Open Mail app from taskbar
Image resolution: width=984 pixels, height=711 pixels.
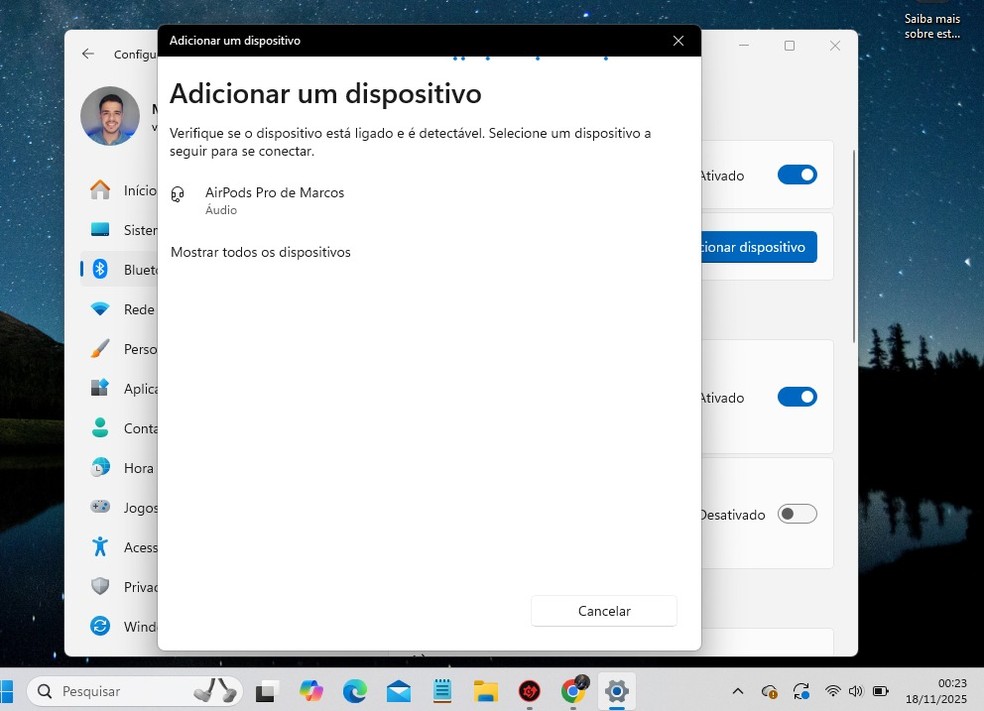[398, 691]
